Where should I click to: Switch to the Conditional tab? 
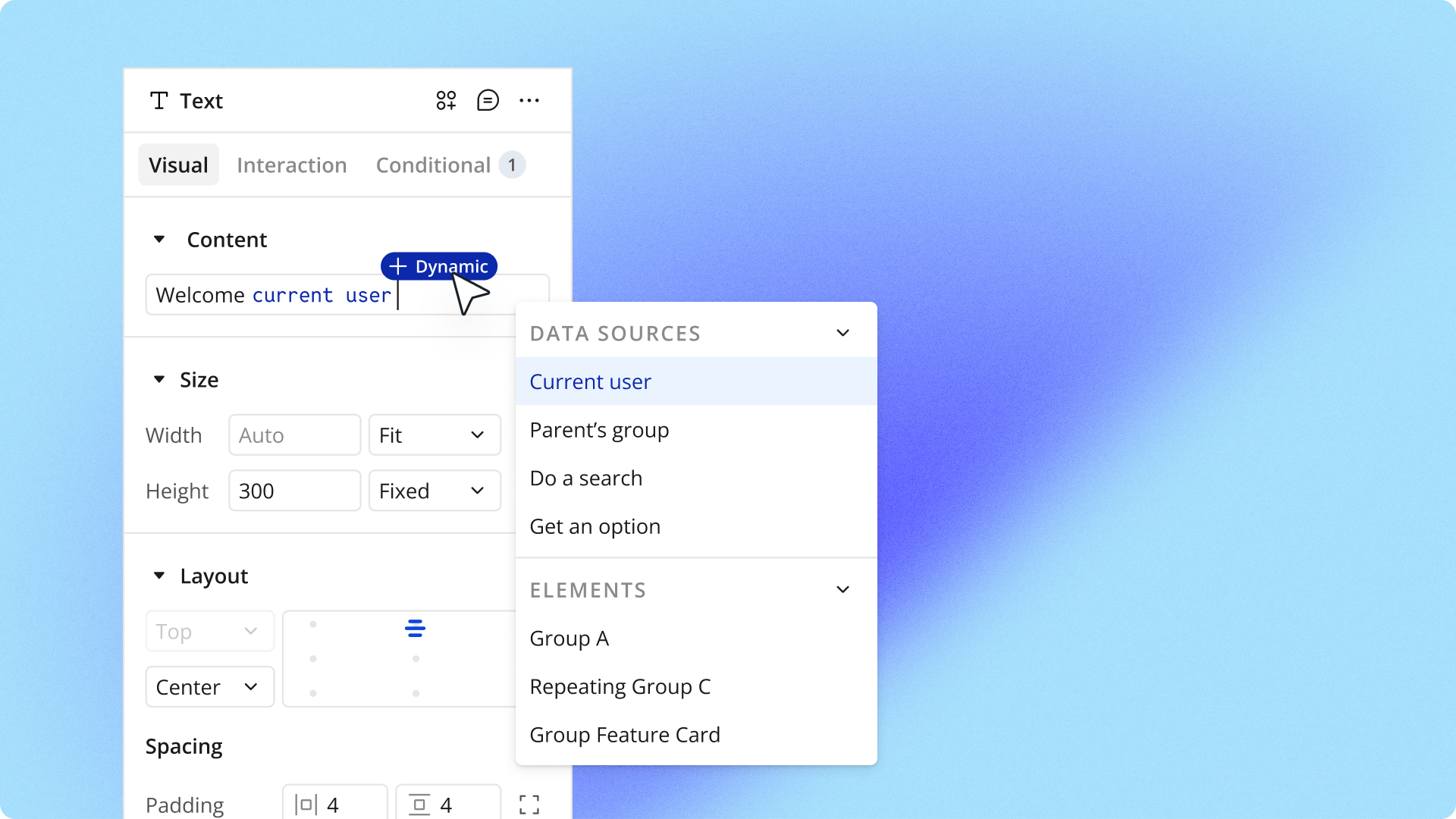point(434,165)
